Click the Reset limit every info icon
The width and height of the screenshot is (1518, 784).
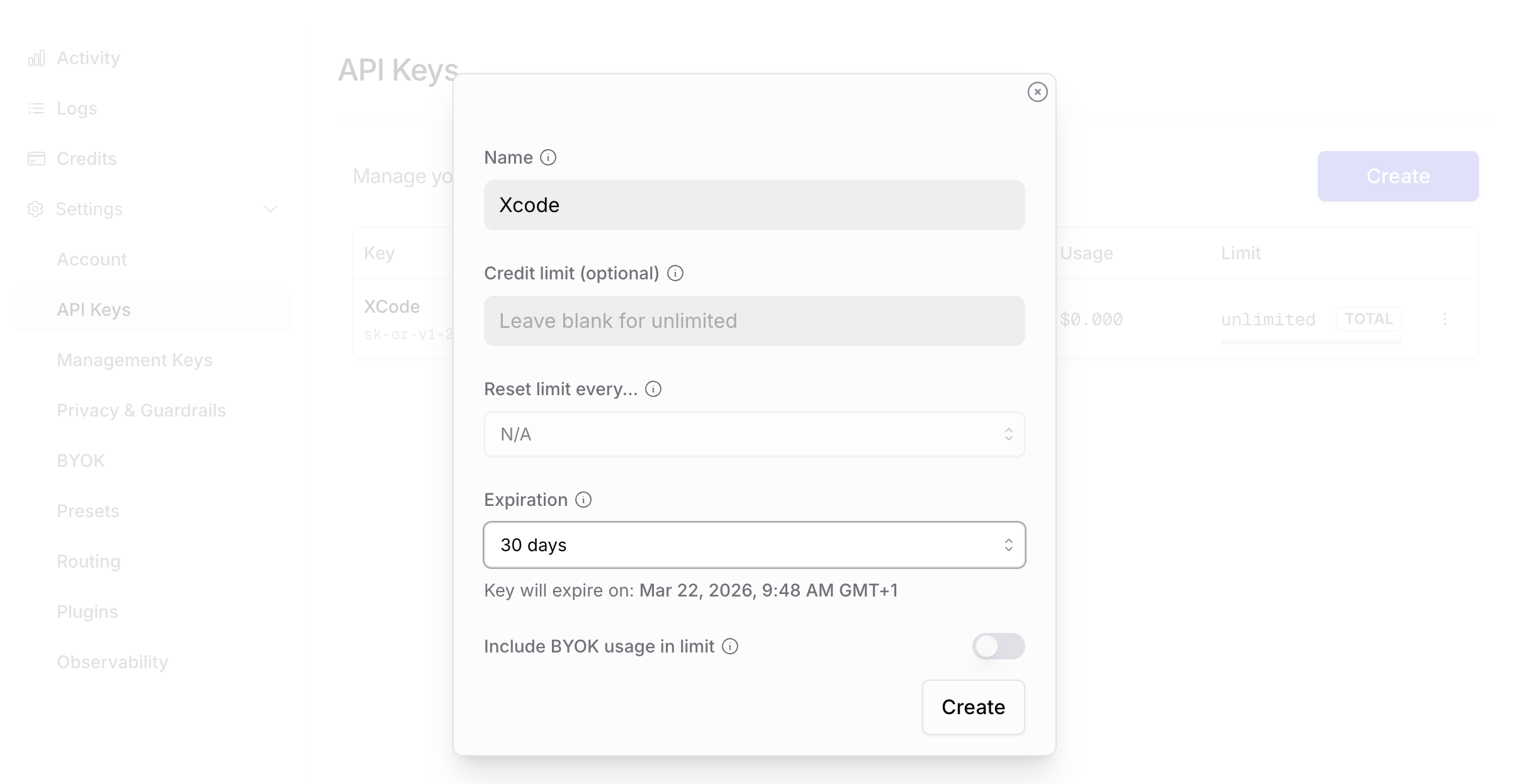pyautogui.click(x=653, y=389)
